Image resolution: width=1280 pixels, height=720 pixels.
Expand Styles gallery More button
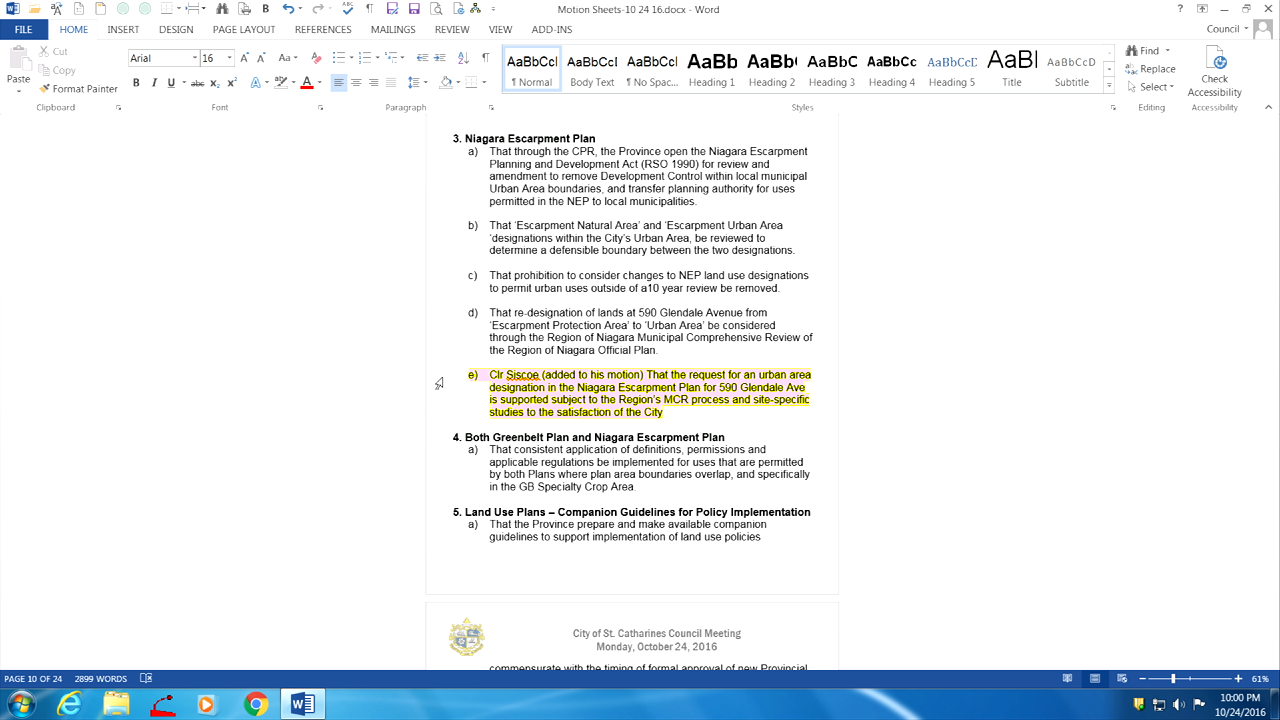point(1109,87)
